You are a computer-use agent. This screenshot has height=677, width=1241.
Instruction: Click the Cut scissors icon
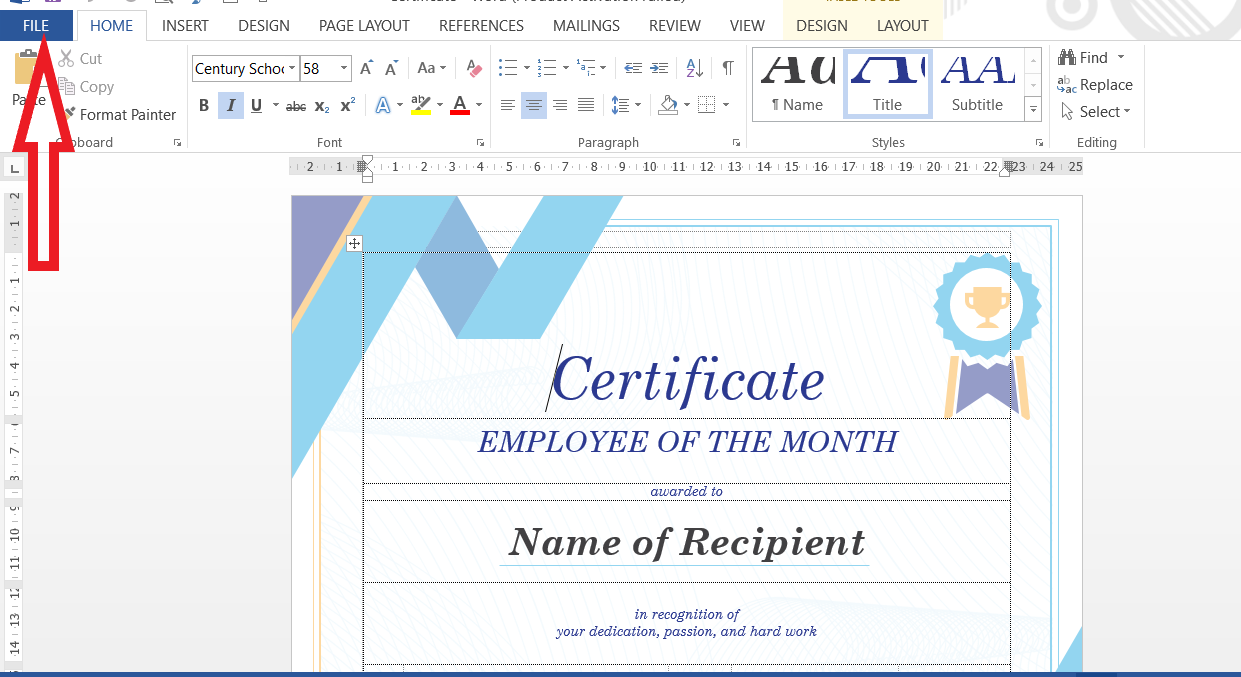[x=67, y=59]
